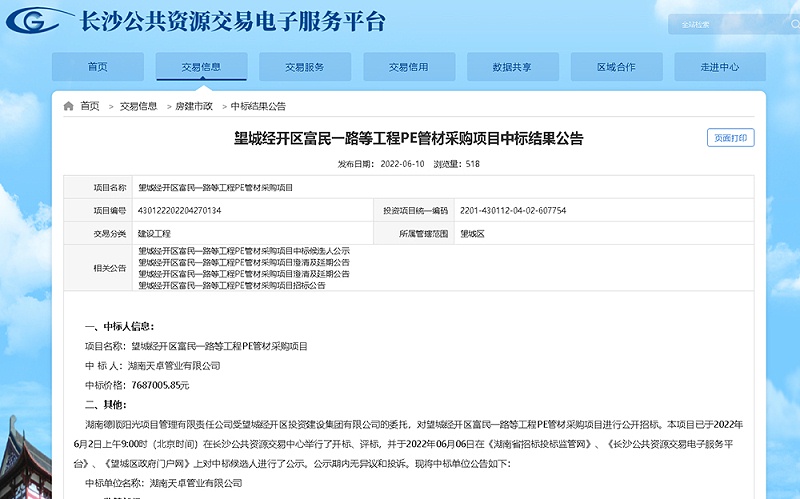Open the 区域合作 navigation tab
The height and width of the screenshot is (499, 800).
click(x=616, y=67)
